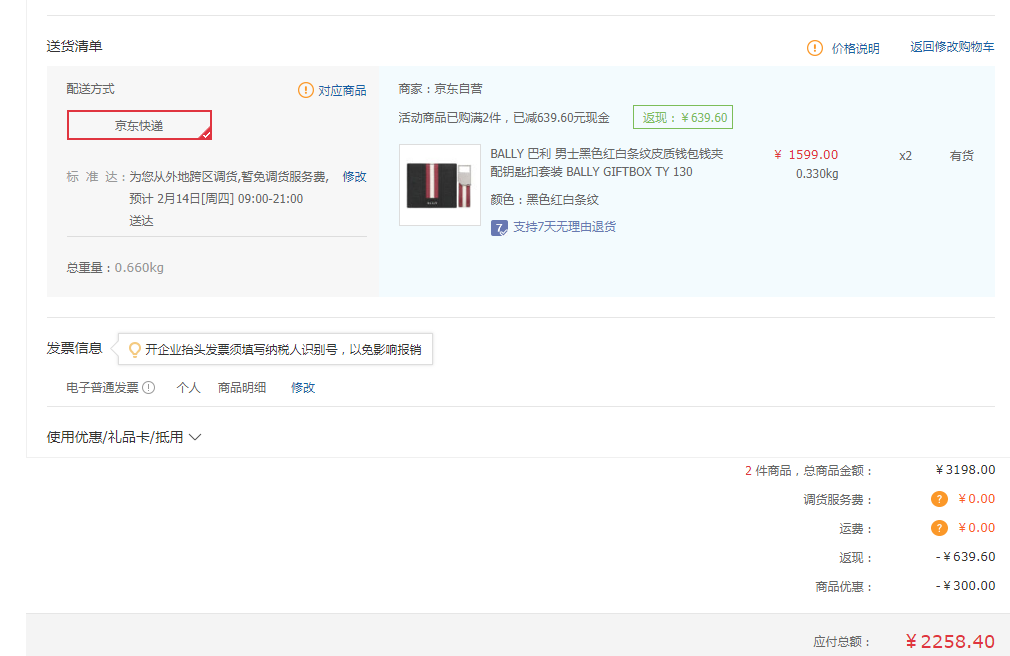Click the 总重量：0.660kg text
Viewport: 1010px width, 656px height.
point(115,267)
